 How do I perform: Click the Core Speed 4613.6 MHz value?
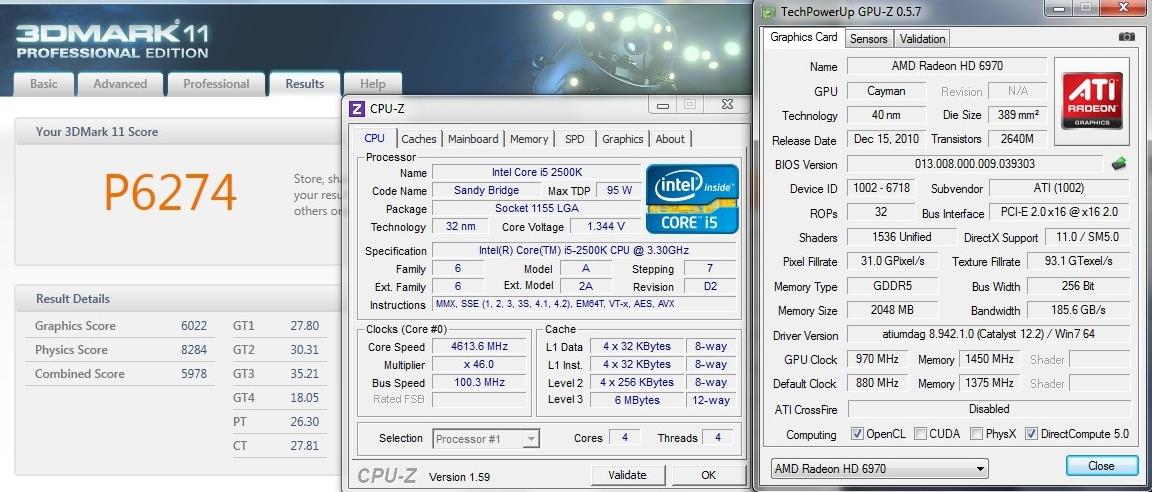[479, 347]
